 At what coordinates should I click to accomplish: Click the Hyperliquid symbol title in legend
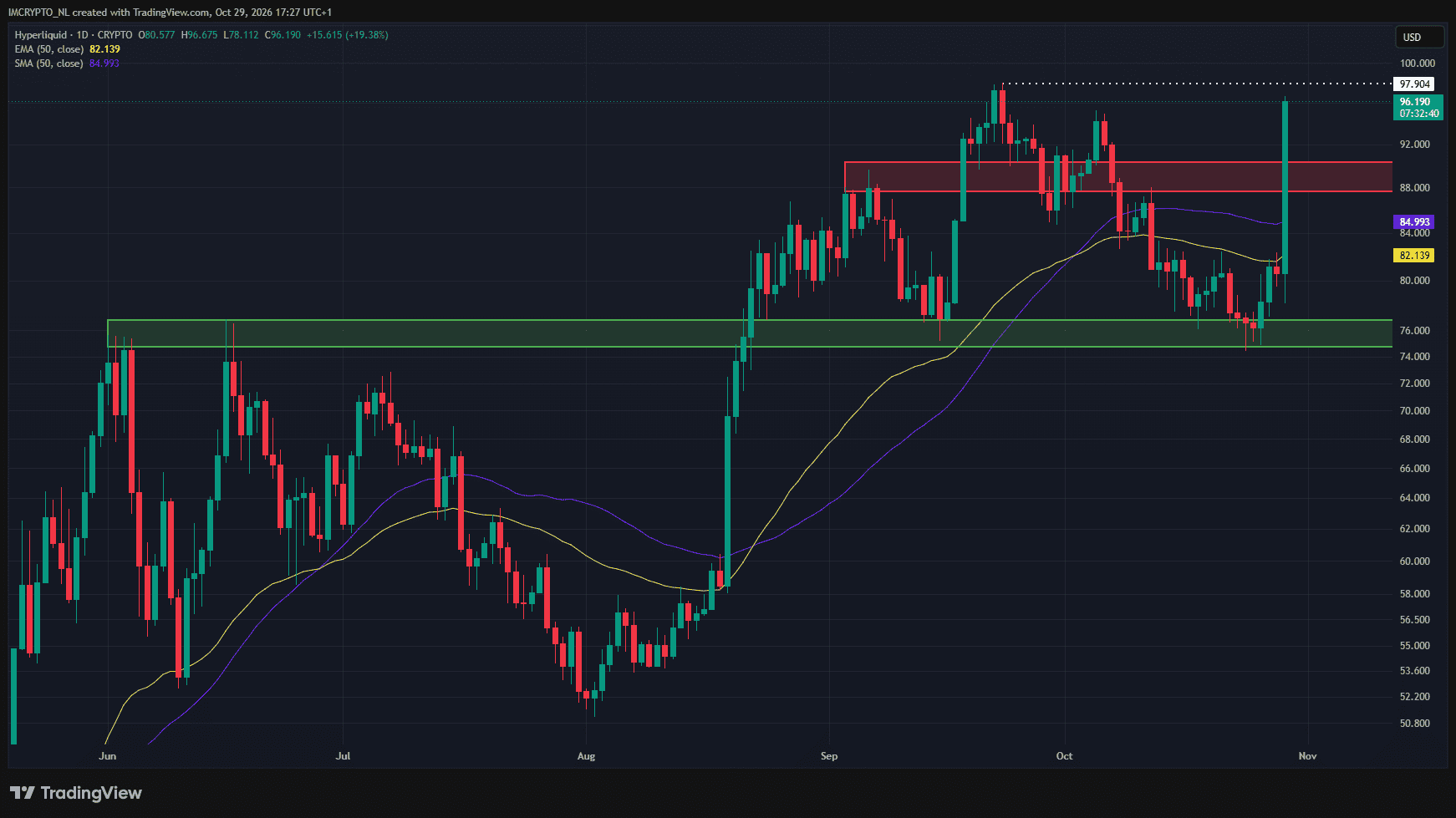click(43, 35)
